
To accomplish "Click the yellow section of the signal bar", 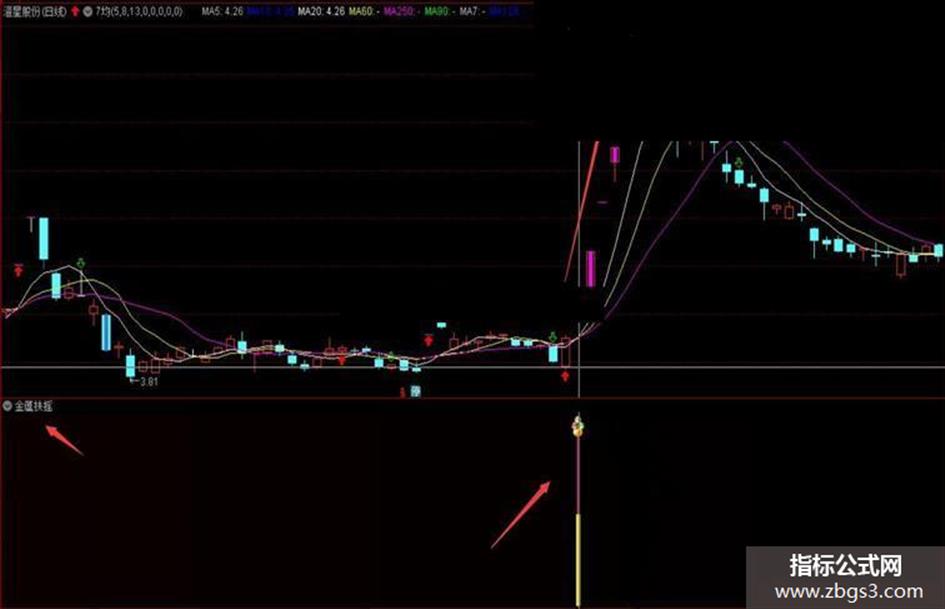I will (x=578, y=560).
